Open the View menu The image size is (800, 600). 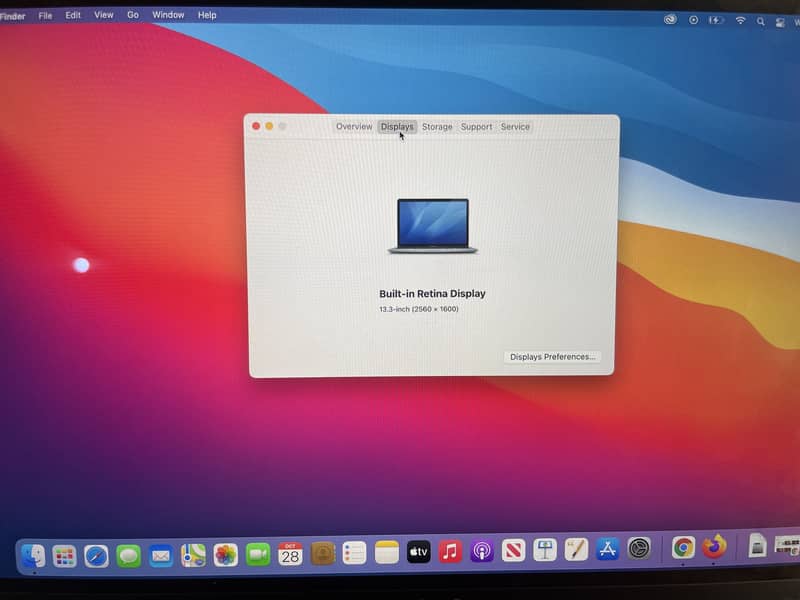[104, 15]
